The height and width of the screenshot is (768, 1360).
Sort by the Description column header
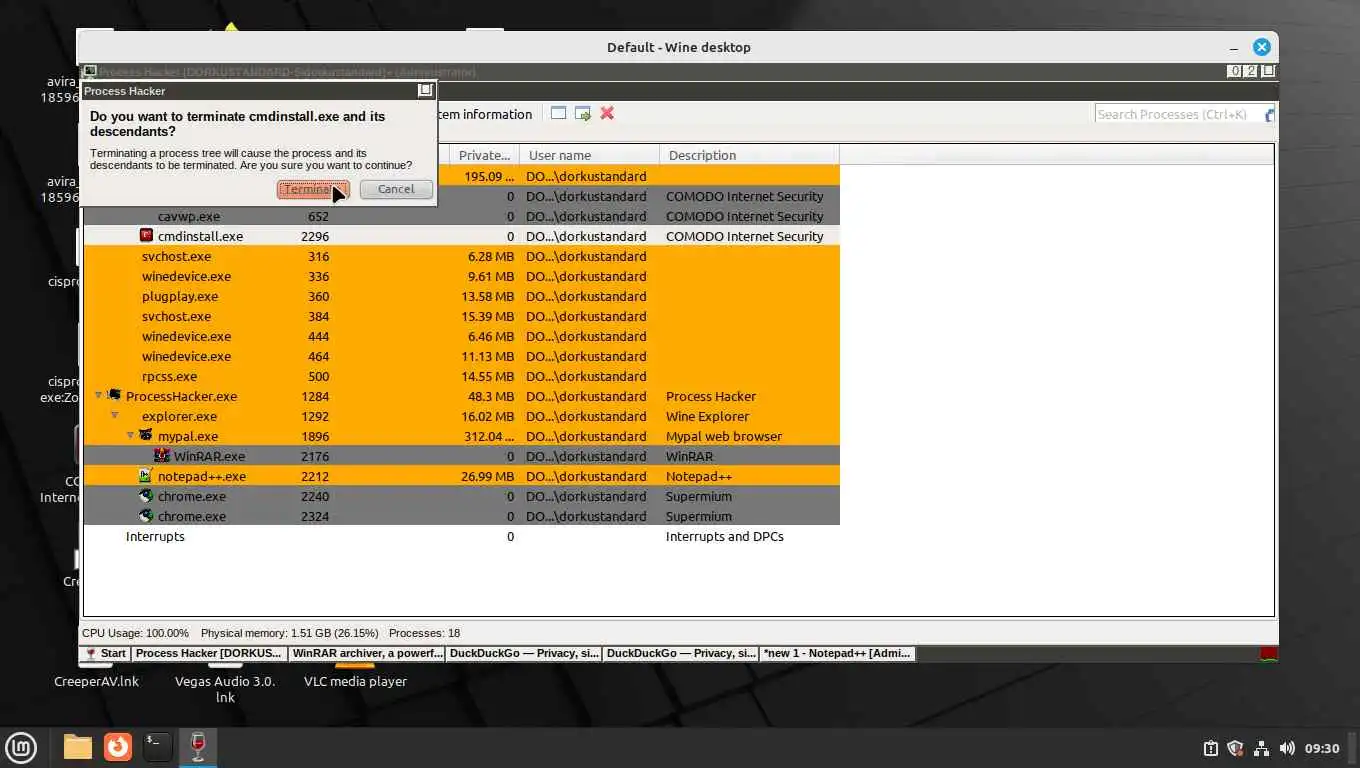[x=749, y=155]
